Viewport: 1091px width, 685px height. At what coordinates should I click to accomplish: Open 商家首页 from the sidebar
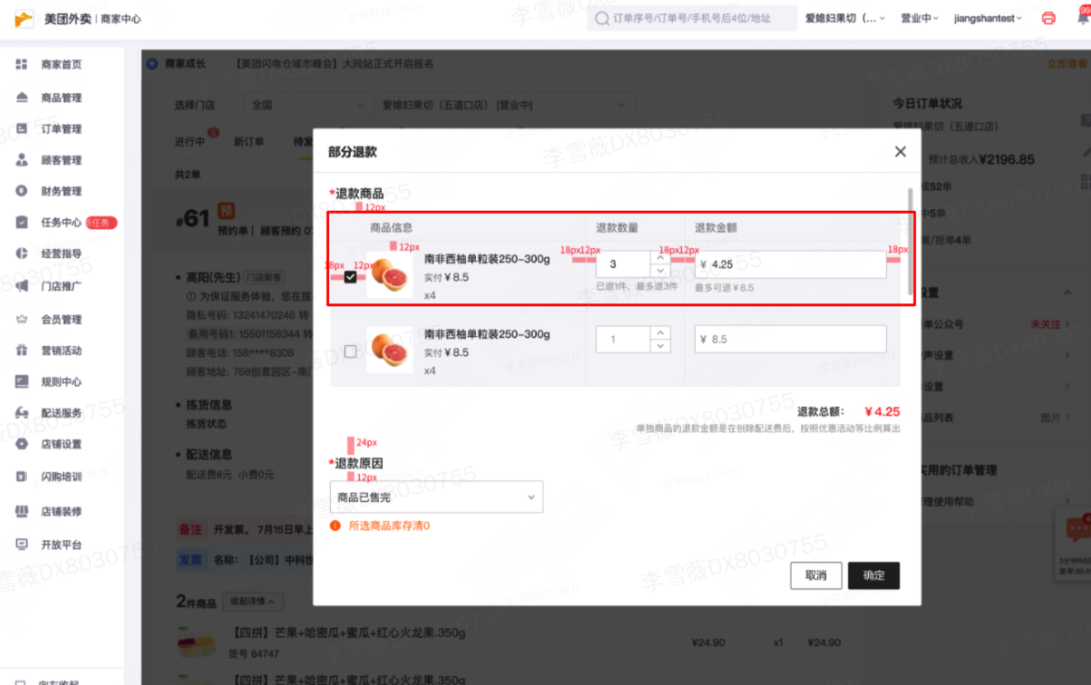click(x=61, y=65)
